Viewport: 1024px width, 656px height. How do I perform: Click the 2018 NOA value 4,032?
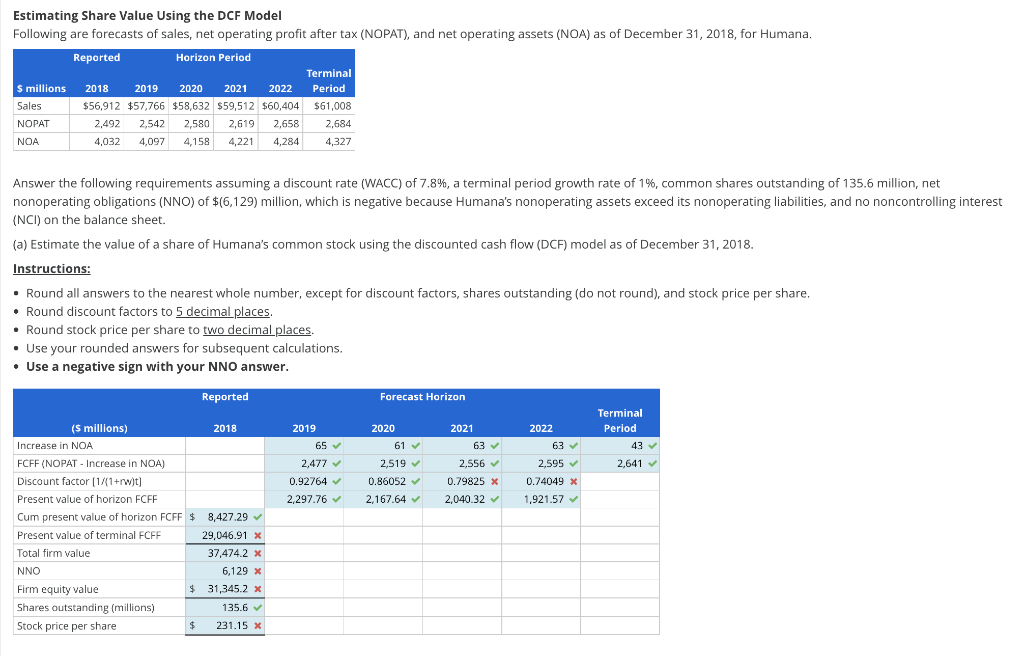(x=107, y=141)
